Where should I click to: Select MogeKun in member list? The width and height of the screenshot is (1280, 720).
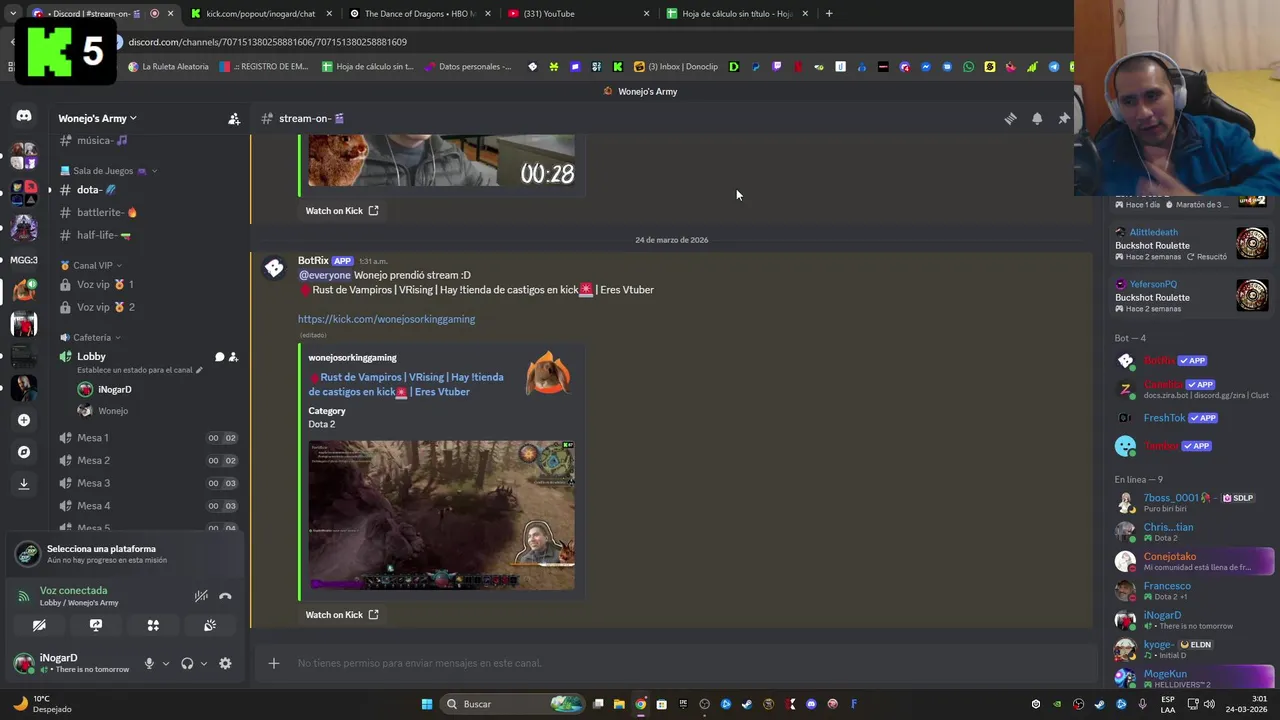pyautogui.click(x=1194, y=679)
